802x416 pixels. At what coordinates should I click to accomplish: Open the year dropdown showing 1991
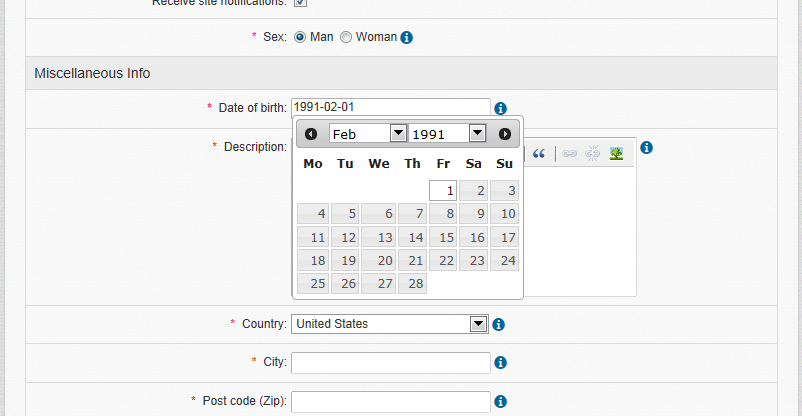click(447, 133)
